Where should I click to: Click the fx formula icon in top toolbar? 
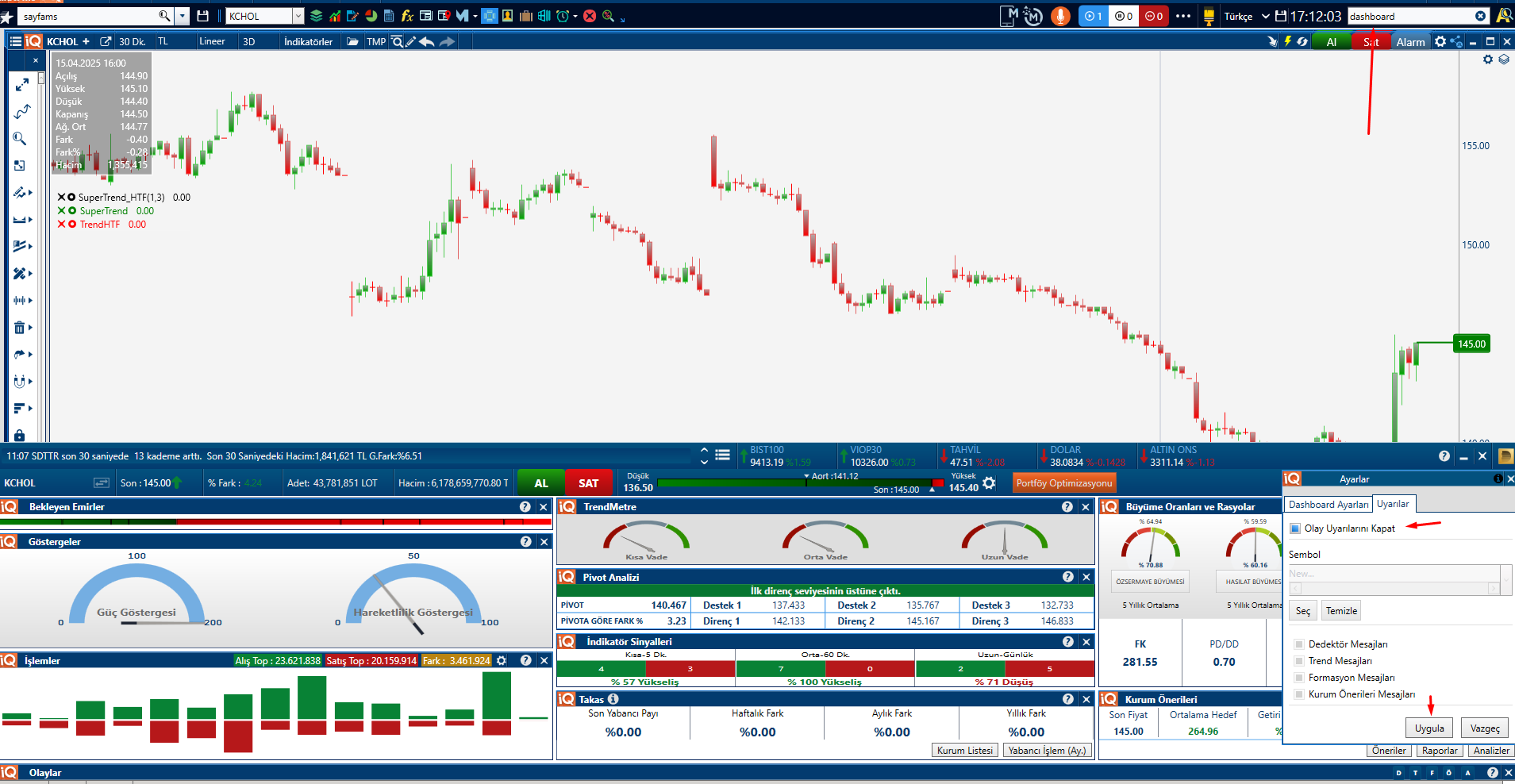[407, 16]
